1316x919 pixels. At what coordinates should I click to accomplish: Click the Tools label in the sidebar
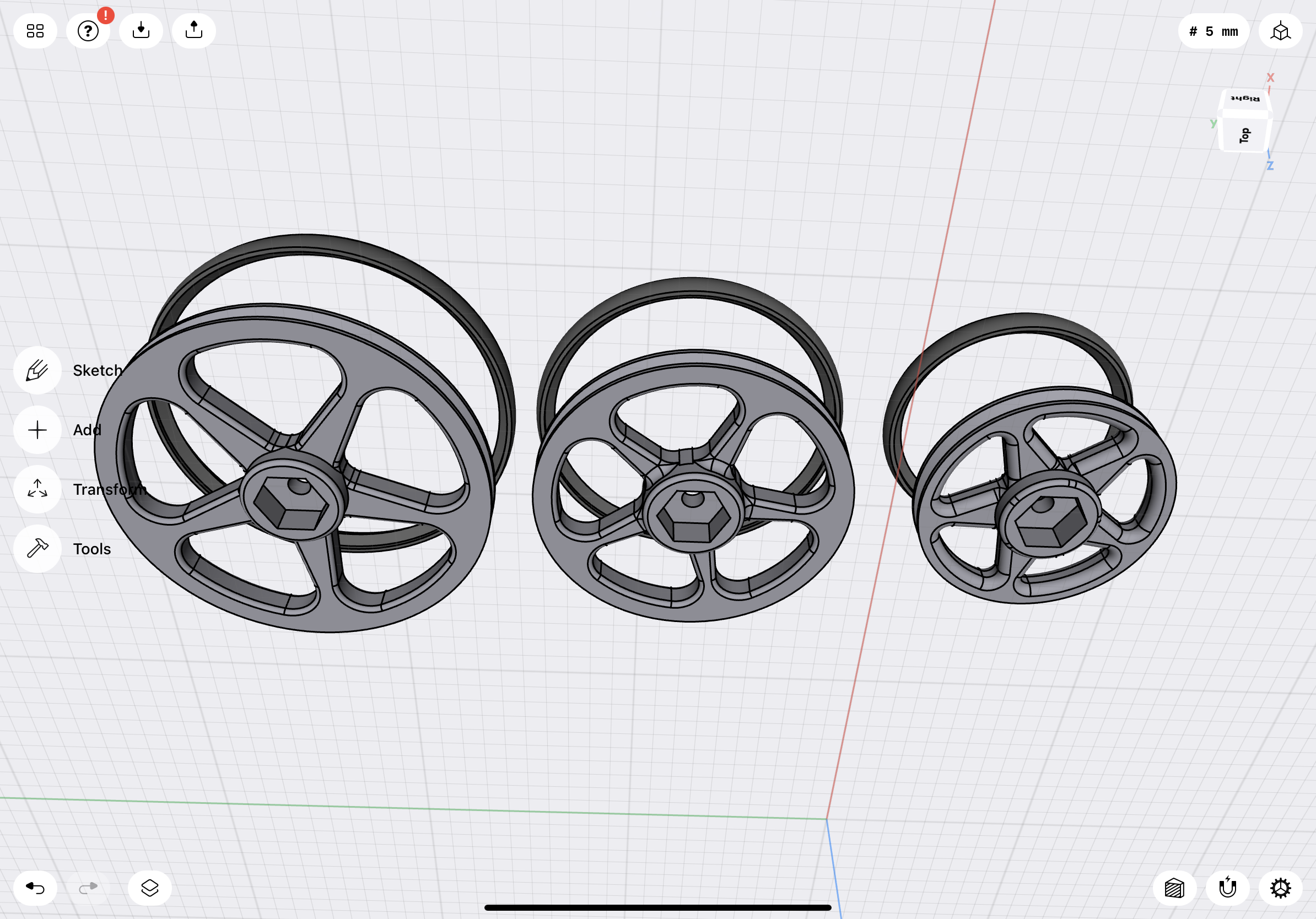pos(91,549)
